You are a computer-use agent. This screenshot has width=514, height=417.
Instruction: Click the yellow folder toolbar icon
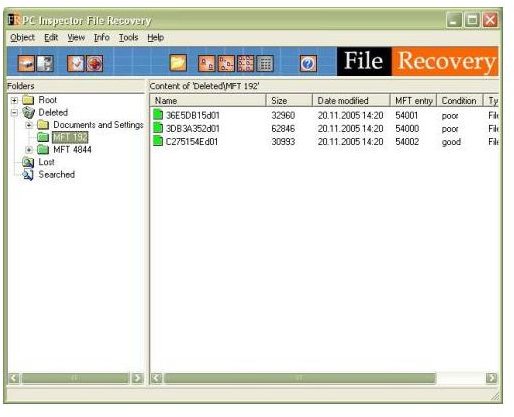point(178,63)
